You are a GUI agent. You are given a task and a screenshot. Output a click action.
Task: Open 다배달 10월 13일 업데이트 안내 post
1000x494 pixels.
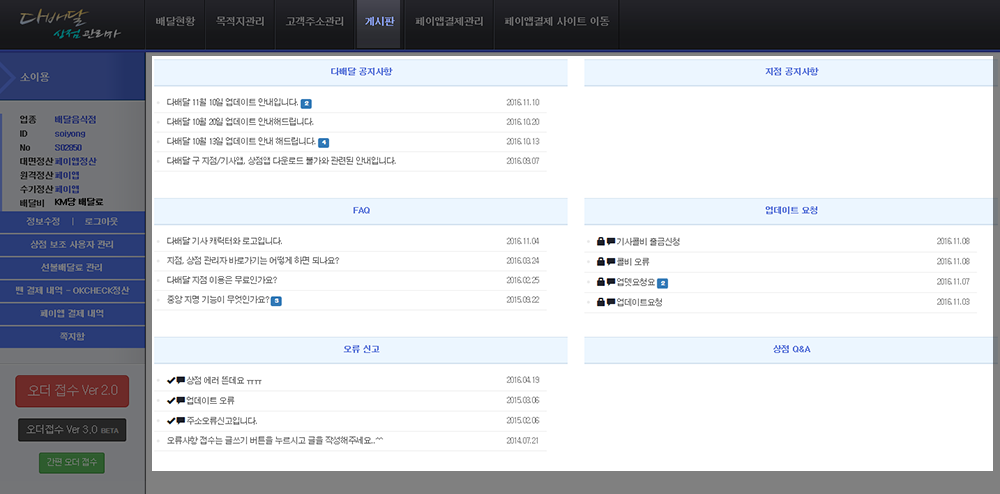241,141
